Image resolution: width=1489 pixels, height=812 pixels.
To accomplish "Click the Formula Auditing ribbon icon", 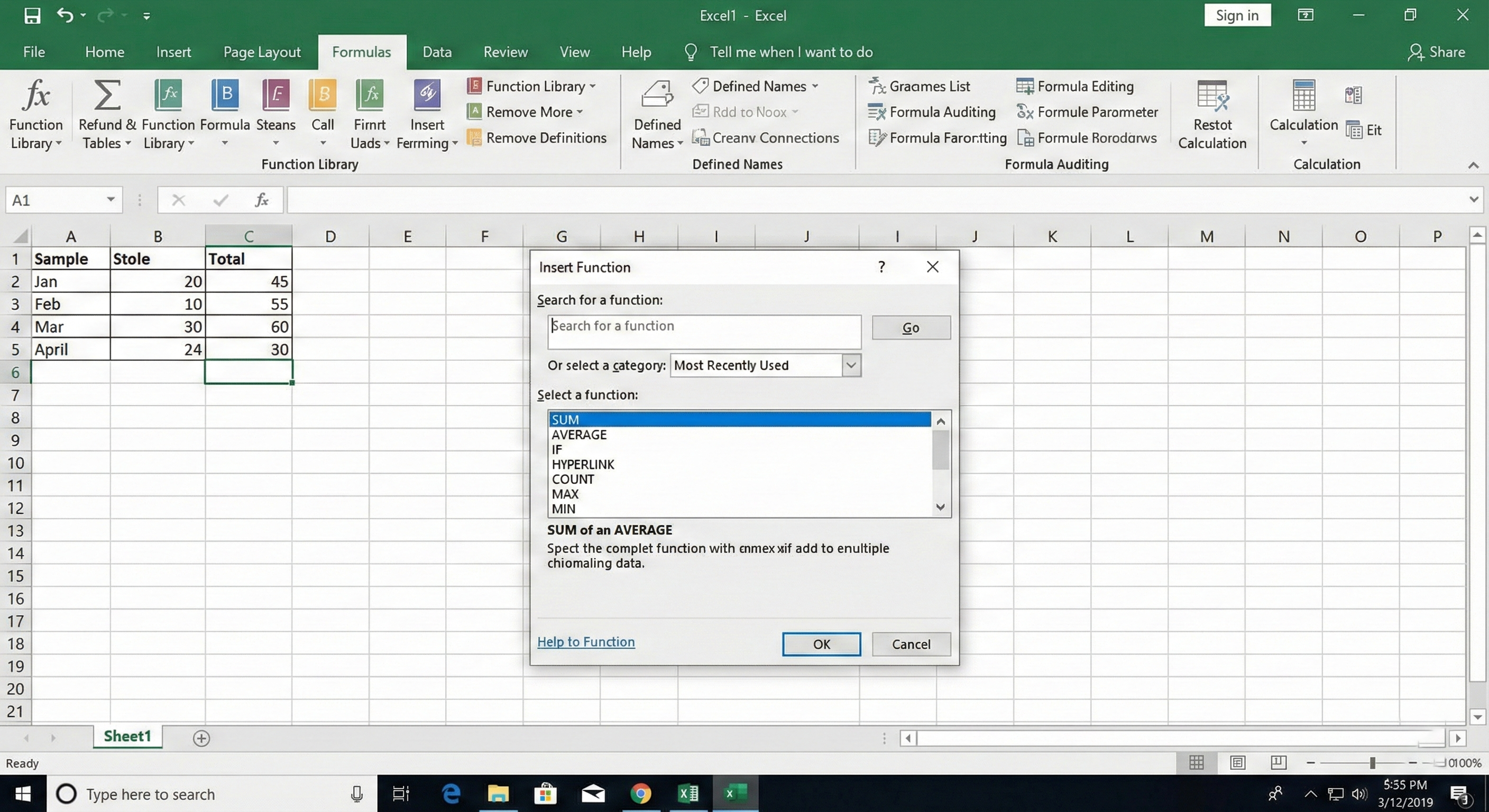I will 876,112.
